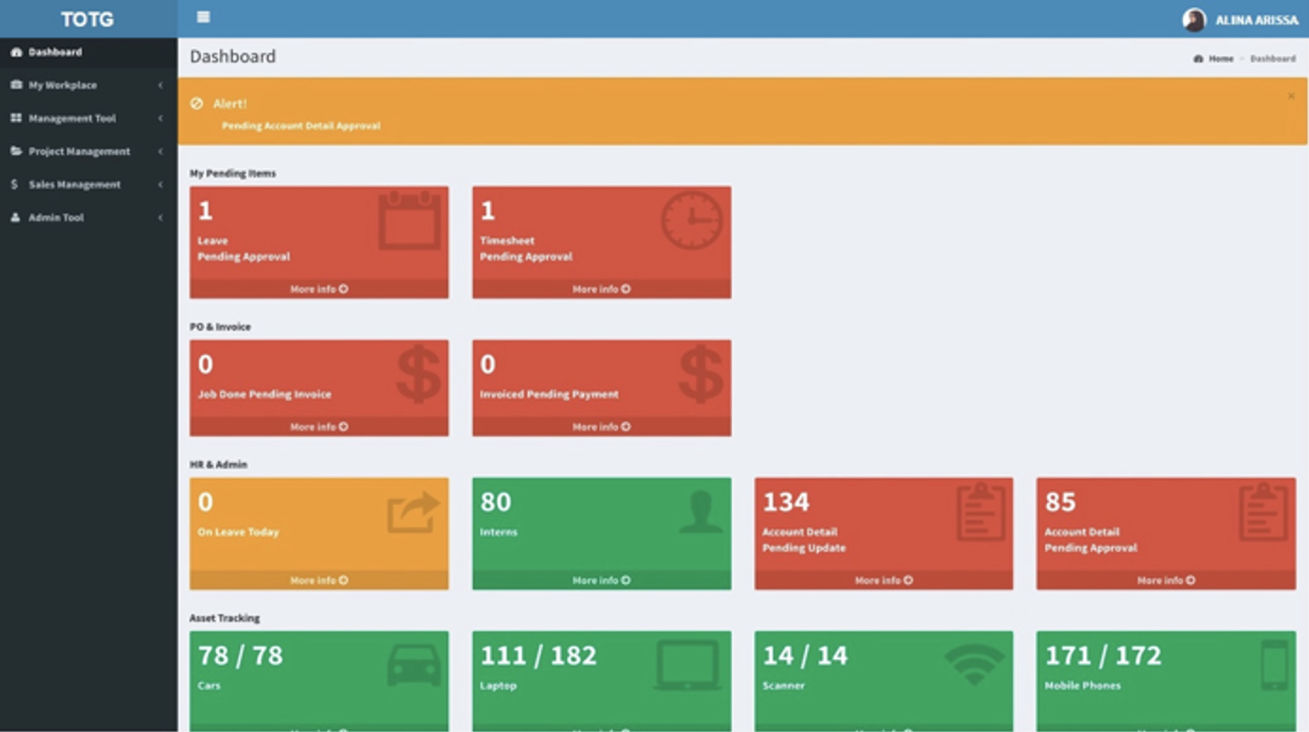
Task: Click the mobile phone icon on asset card
Action: click(x=1274, y=665)
